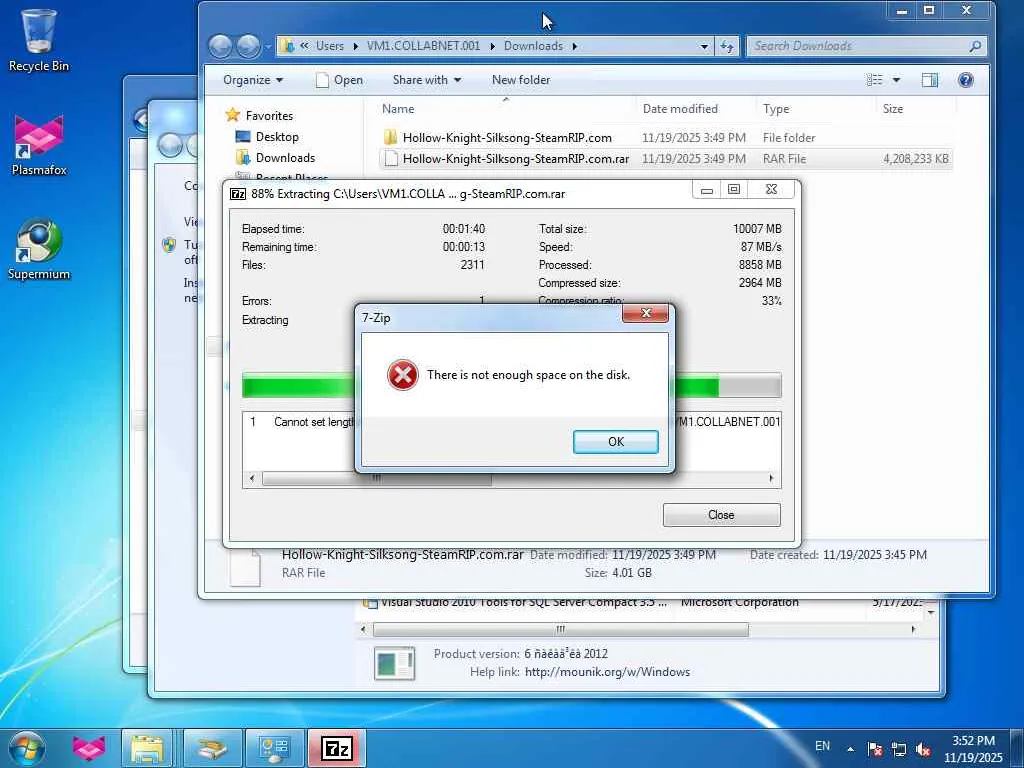Switch to the 7-Zip taskbar button
Viewport: 1024px width, 768px height.
(337, 748)
